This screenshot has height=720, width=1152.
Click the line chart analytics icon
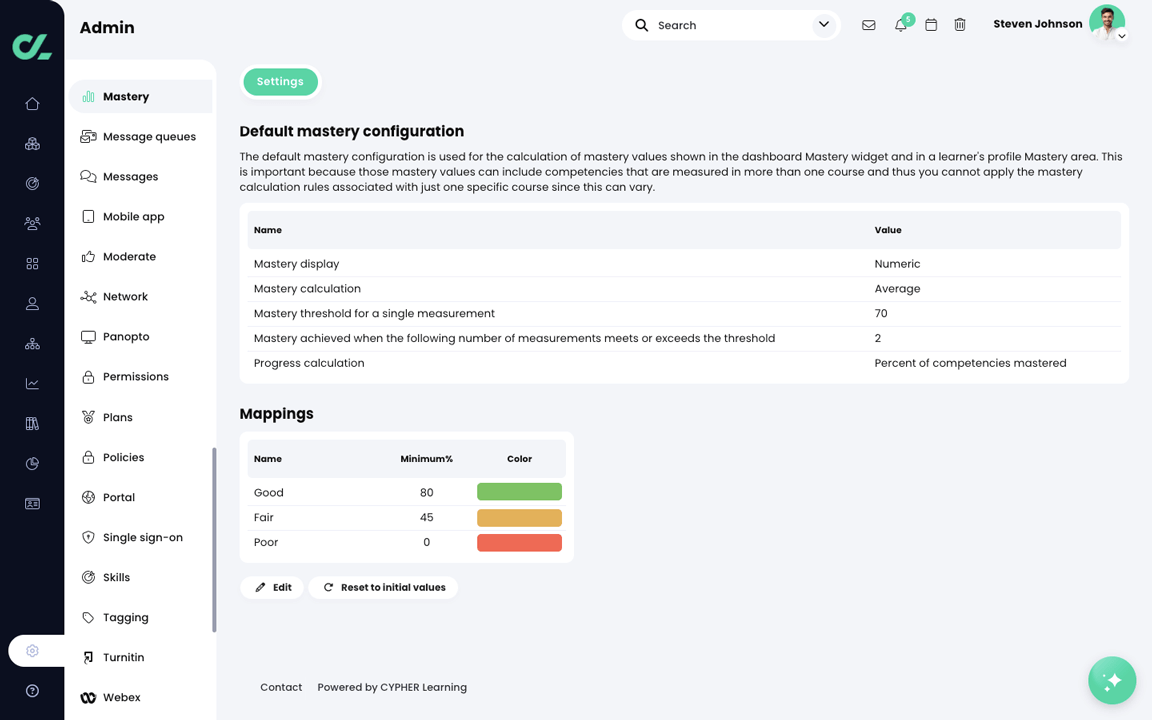click(x=32, y=383)
